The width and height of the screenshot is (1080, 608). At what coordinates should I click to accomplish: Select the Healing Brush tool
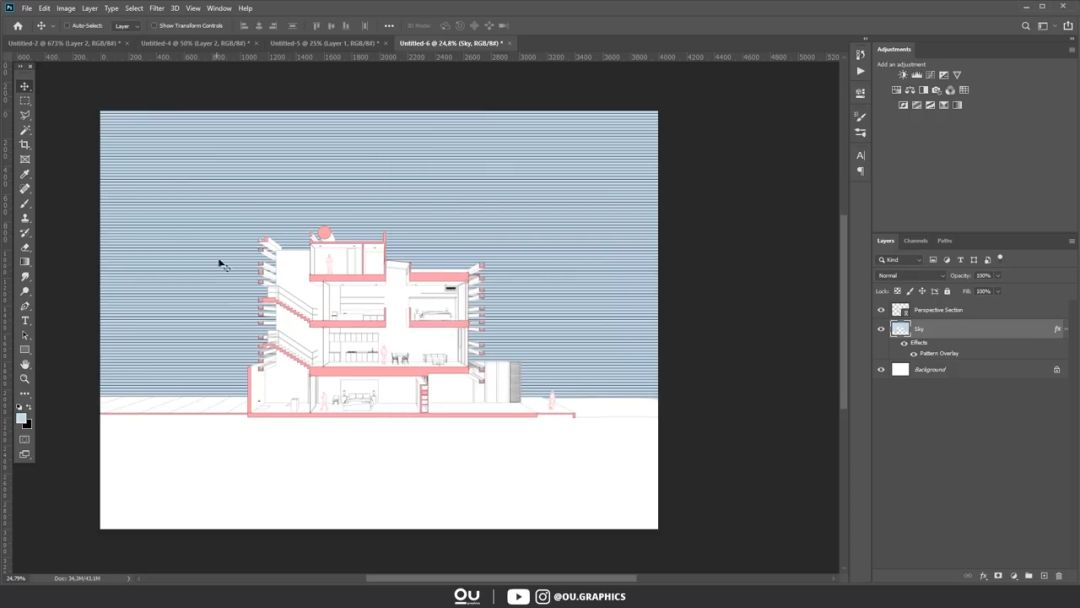(25, 189)
